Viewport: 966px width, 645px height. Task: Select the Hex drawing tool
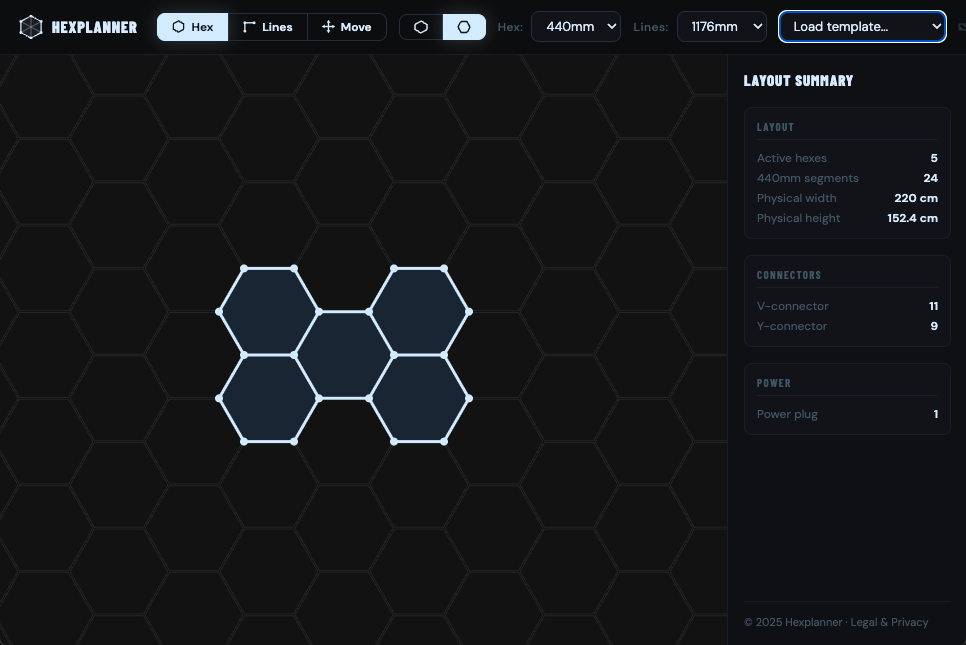pos(193,27)
